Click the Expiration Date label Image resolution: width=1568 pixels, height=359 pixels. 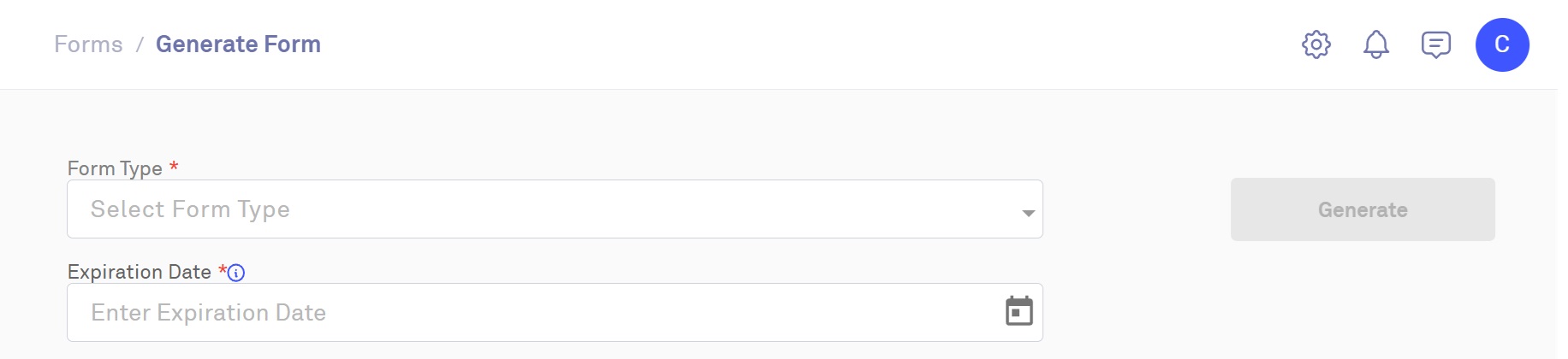[x=139, y=272]
